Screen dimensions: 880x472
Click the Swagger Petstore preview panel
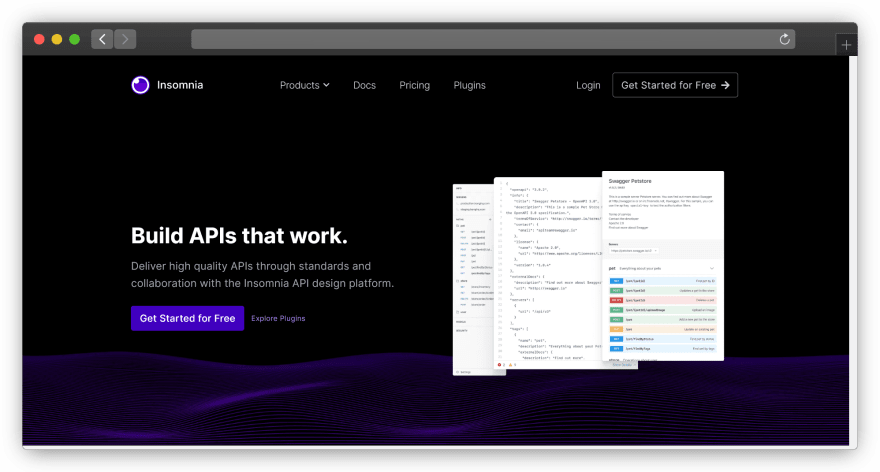pyautogui.click(x=663, y=265)
